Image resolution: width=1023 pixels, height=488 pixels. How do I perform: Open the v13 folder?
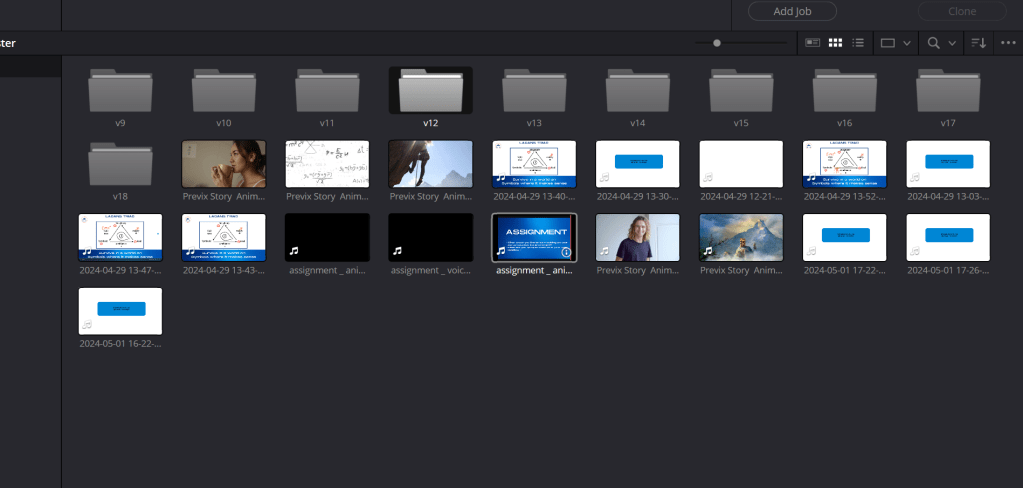[534, 91]
